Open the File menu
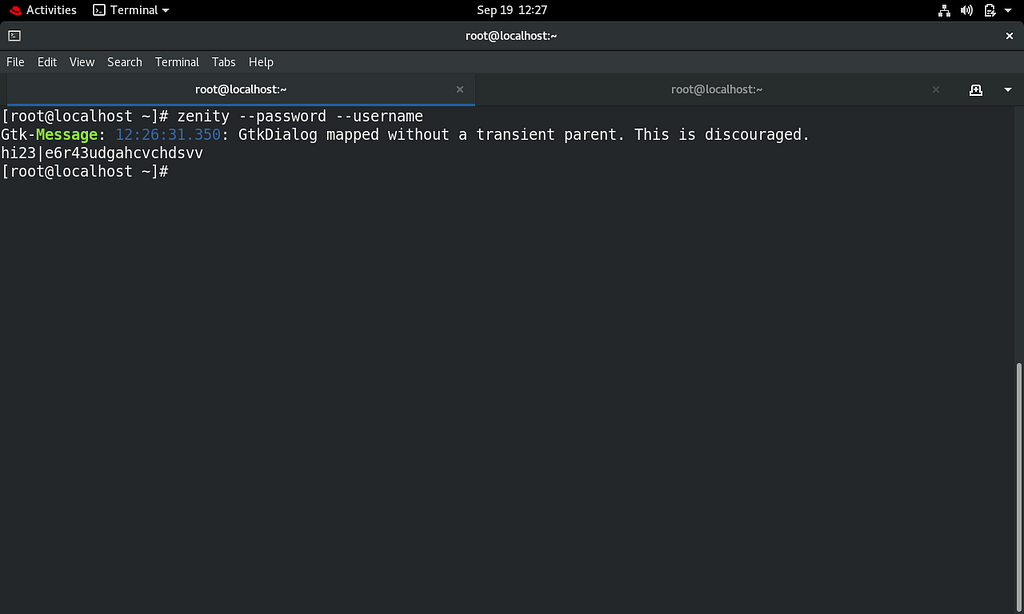 [x=15, y=62]
